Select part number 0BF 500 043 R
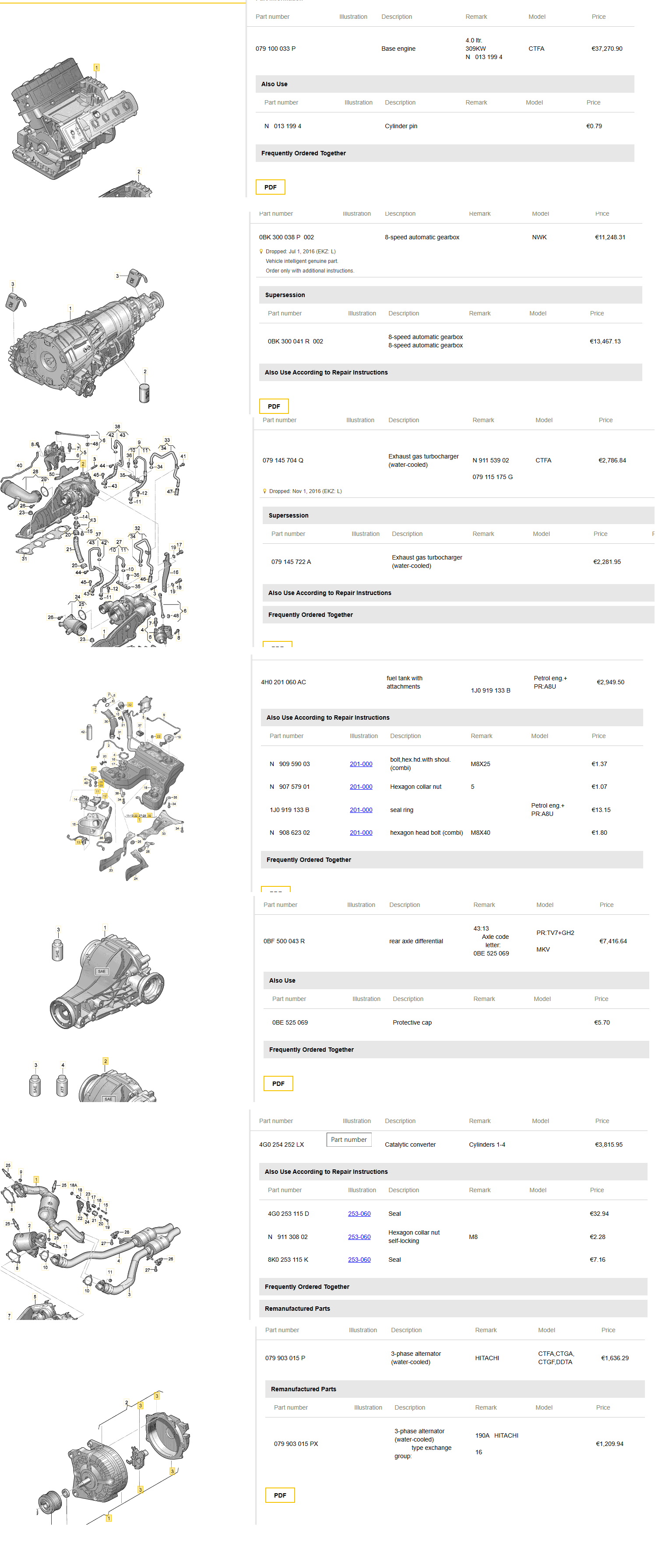 [285, 941]
